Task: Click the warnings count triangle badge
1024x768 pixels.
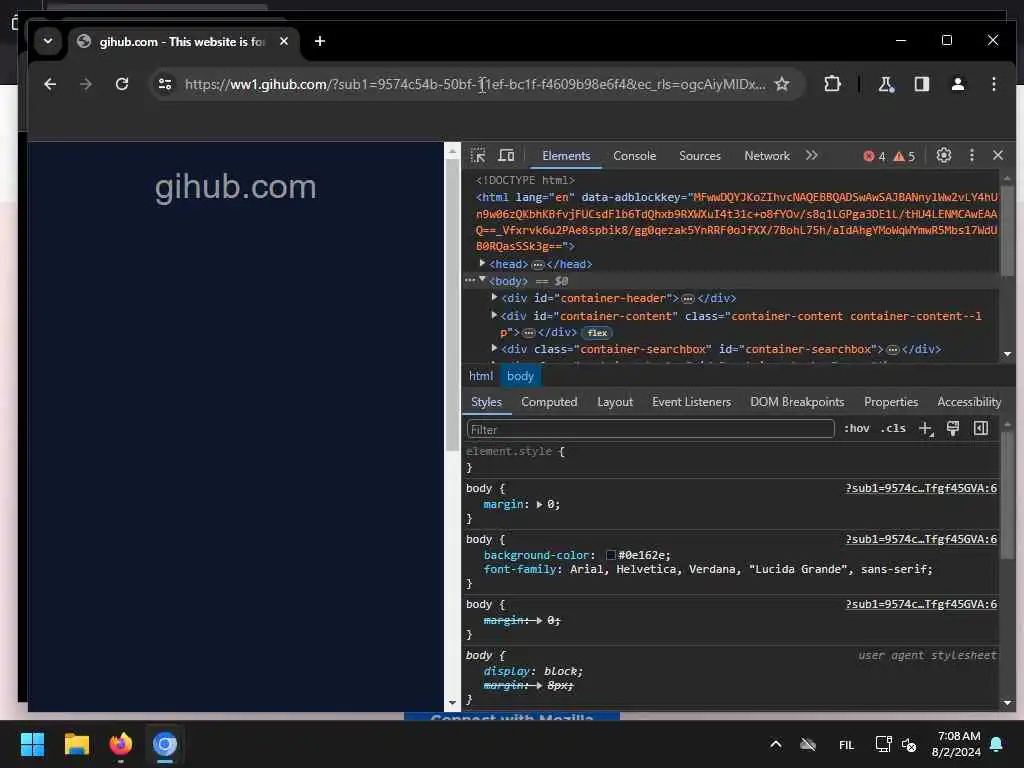Action: click(904, 156)
